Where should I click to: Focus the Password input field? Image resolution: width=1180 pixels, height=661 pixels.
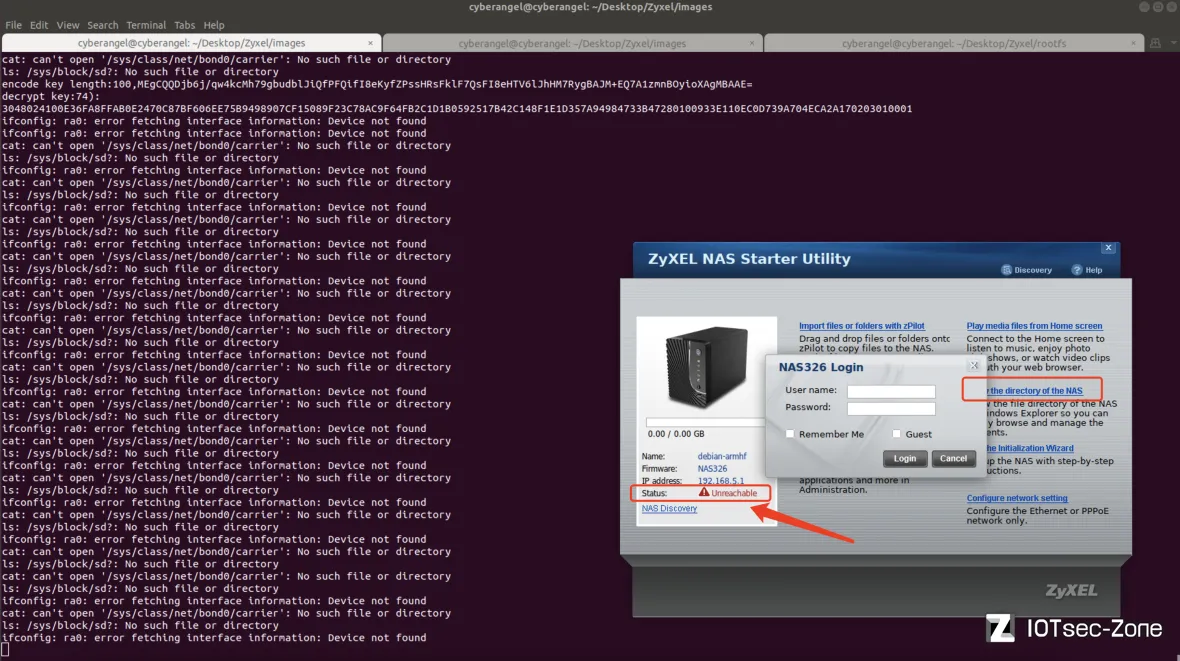tap(891, 409)
